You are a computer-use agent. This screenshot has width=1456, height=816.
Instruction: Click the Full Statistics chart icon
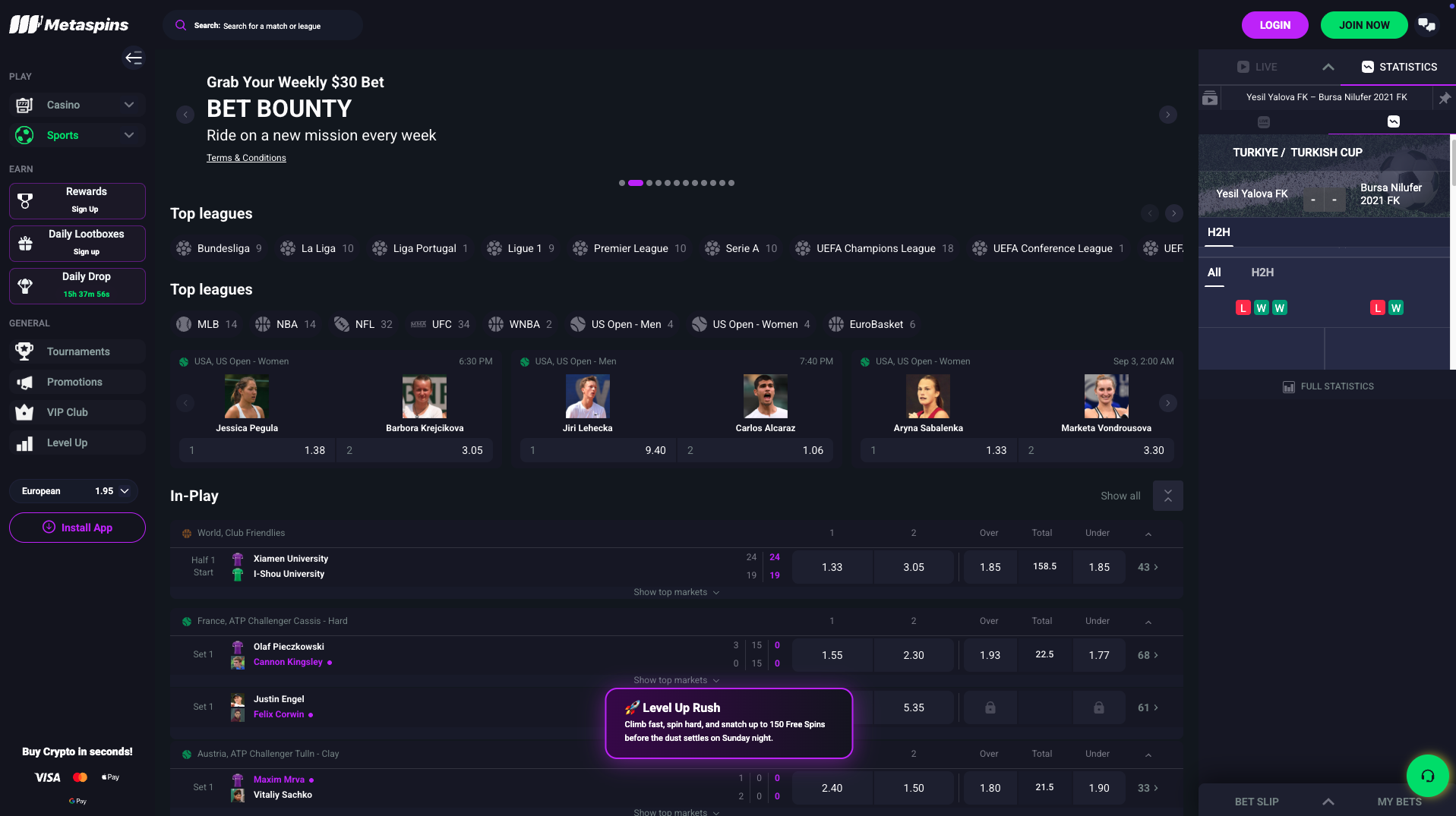tap(1288, 387)
